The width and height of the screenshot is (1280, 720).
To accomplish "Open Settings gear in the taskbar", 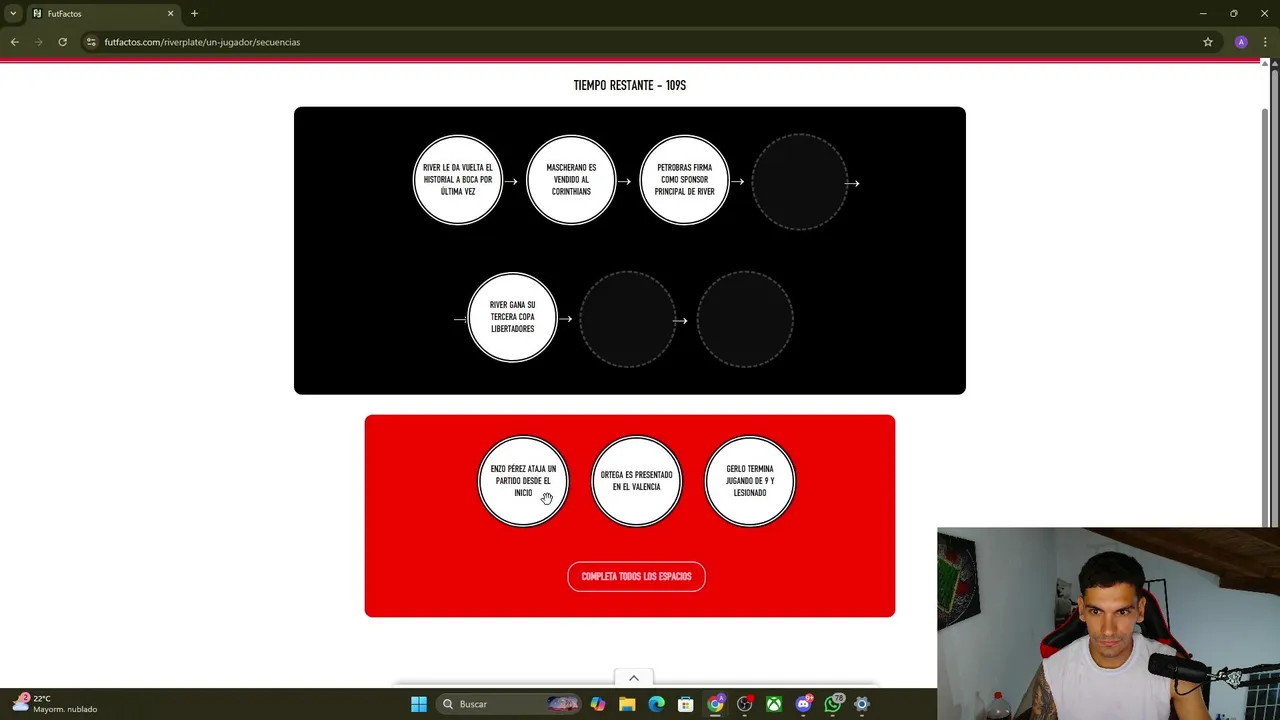I will coord(862,704).
